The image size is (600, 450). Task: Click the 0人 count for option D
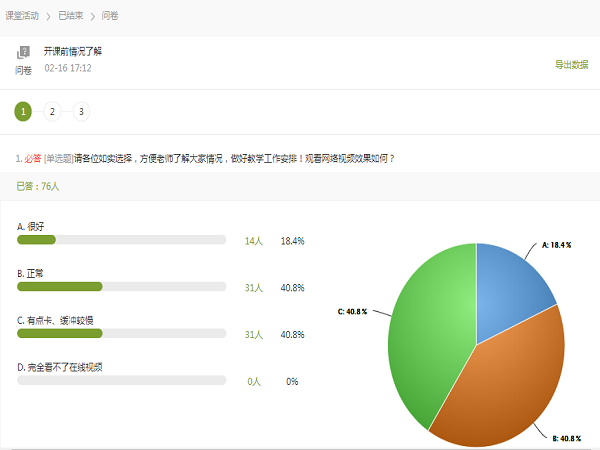[254, 382]
